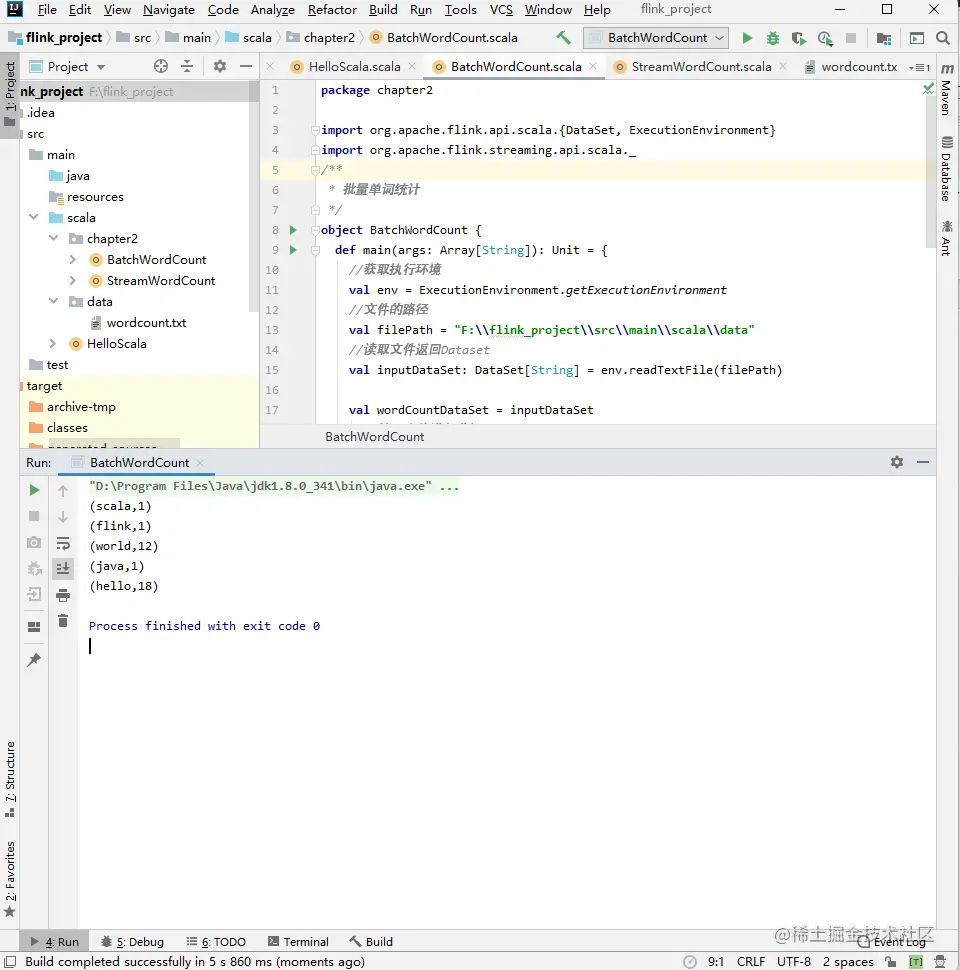Start debugging with the bug icon in the toolbar
This screenshot has width=960, height=970.
tap(773, 38)
